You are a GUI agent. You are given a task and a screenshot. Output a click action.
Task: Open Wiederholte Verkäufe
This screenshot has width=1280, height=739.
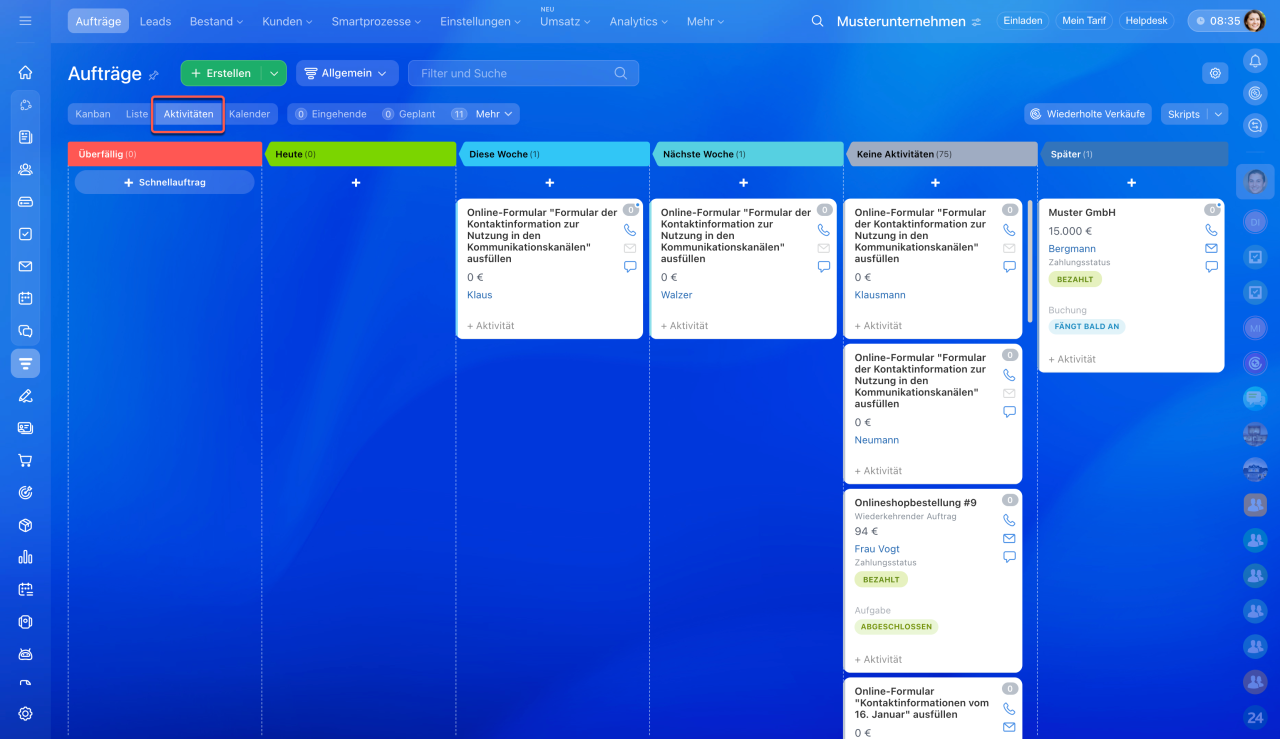tap(1088, 114)
